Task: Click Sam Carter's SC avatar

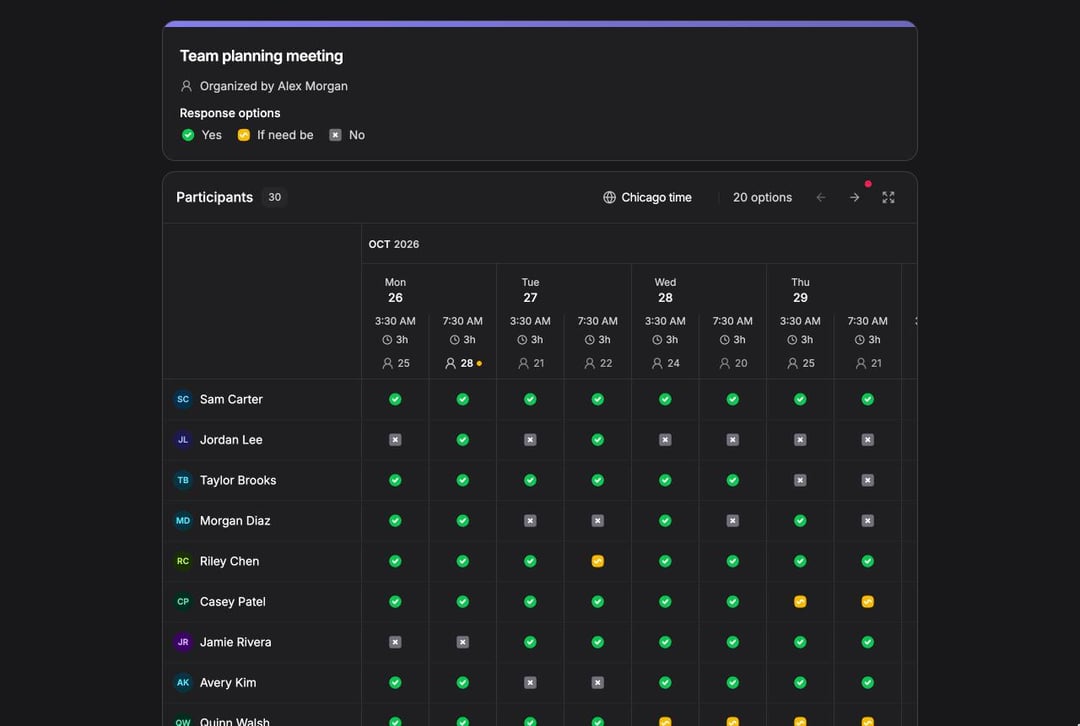Action: click(183, 400)
